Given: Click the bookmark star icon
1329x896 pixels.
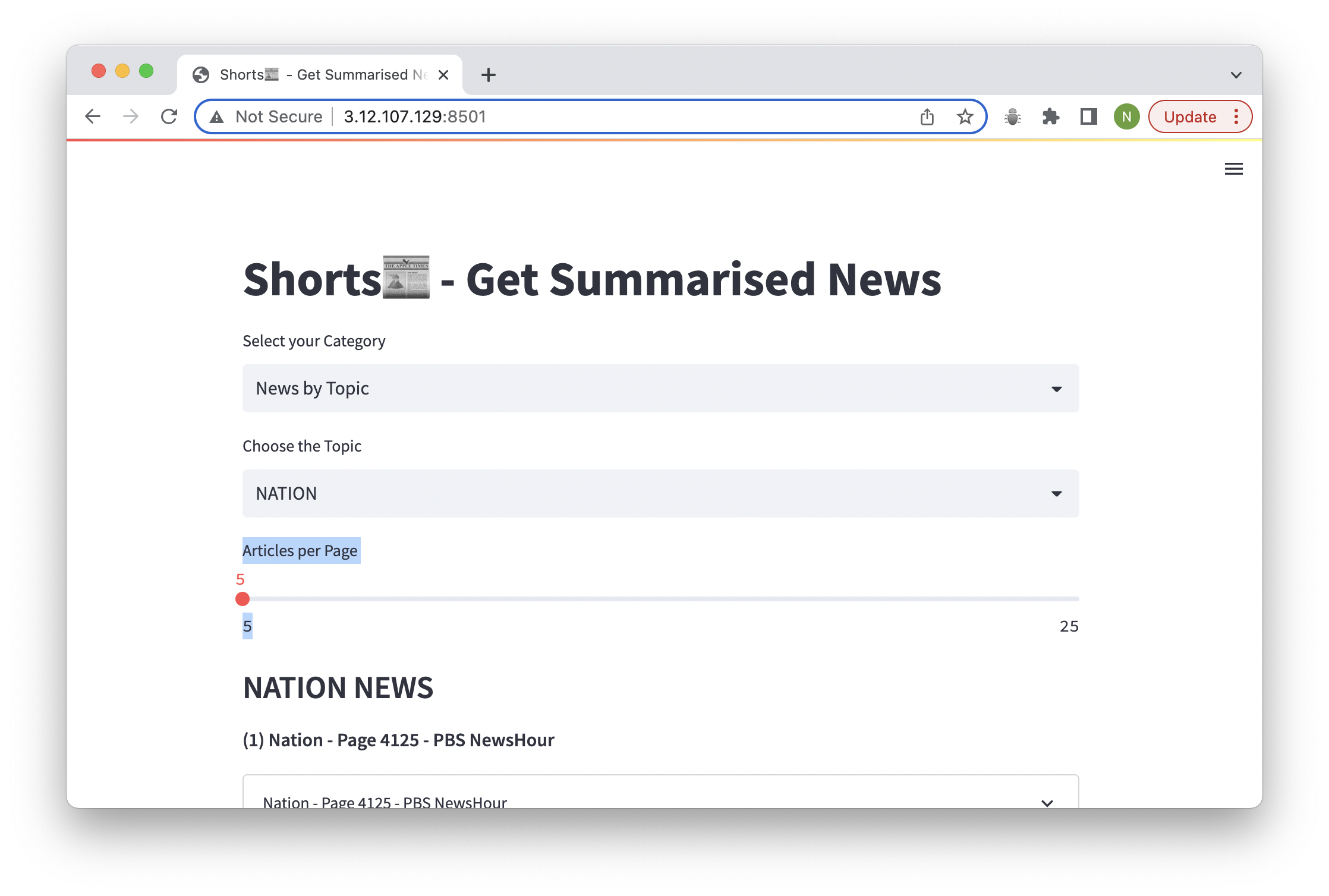Looking at the screenshot, I should (963, 116).
